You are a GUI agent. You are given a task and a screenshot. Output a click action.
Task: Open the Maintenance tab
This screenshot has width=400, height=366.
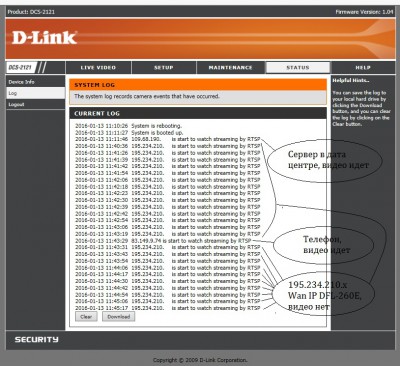point(230,67)
